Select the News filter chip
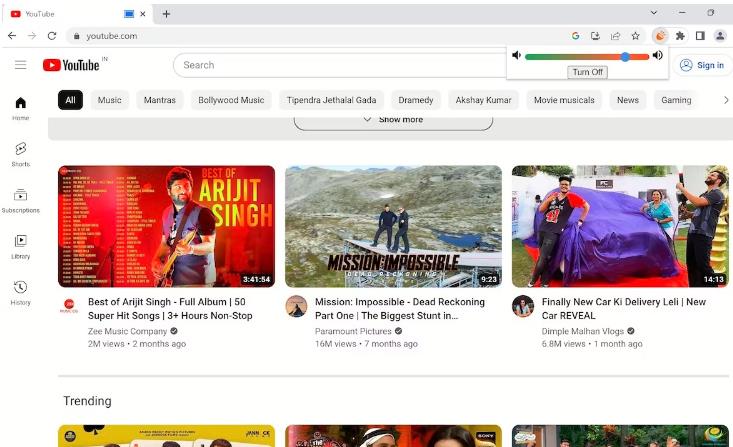 pos(627,100)
